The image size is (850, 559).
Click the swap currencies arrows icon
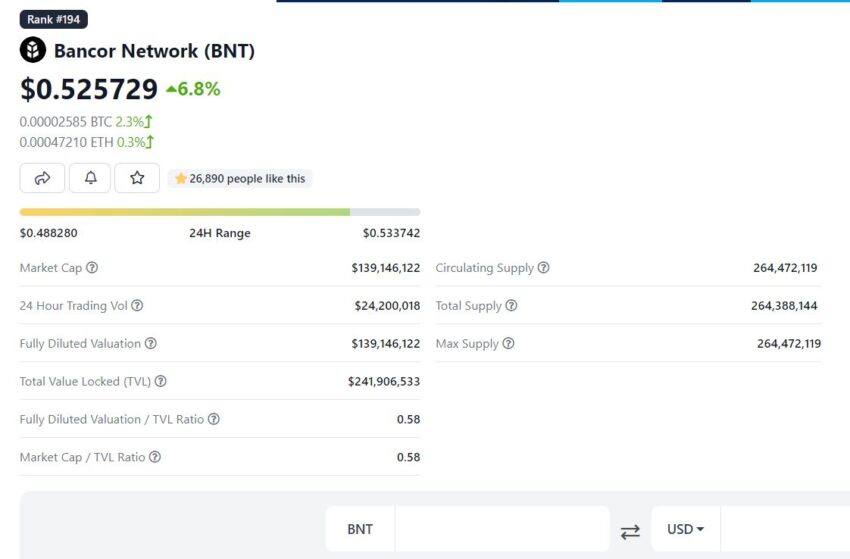point(630,531)
